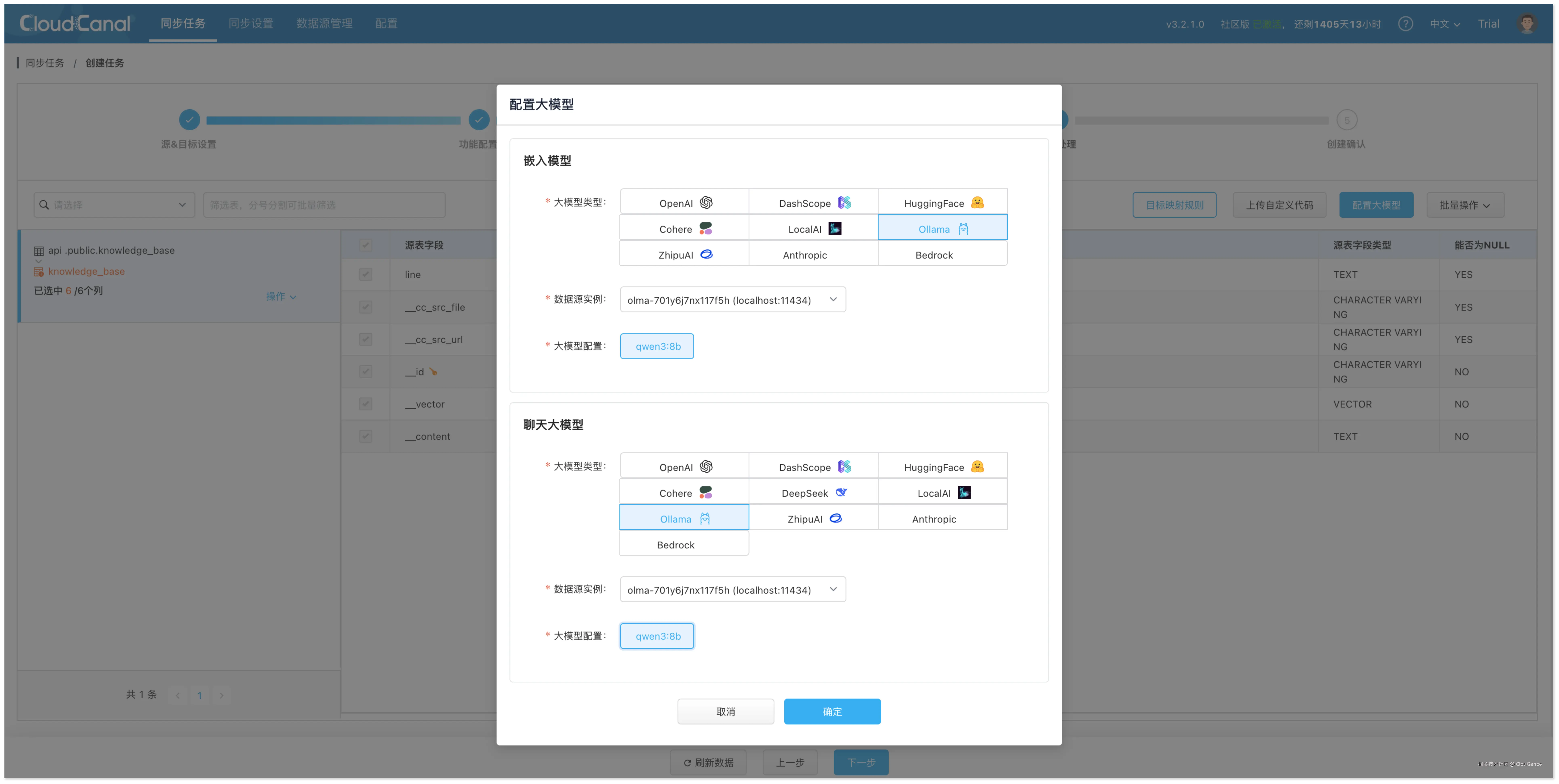
Task: Toggle the __vector field checkbox
Action: [x=366, y=404]
